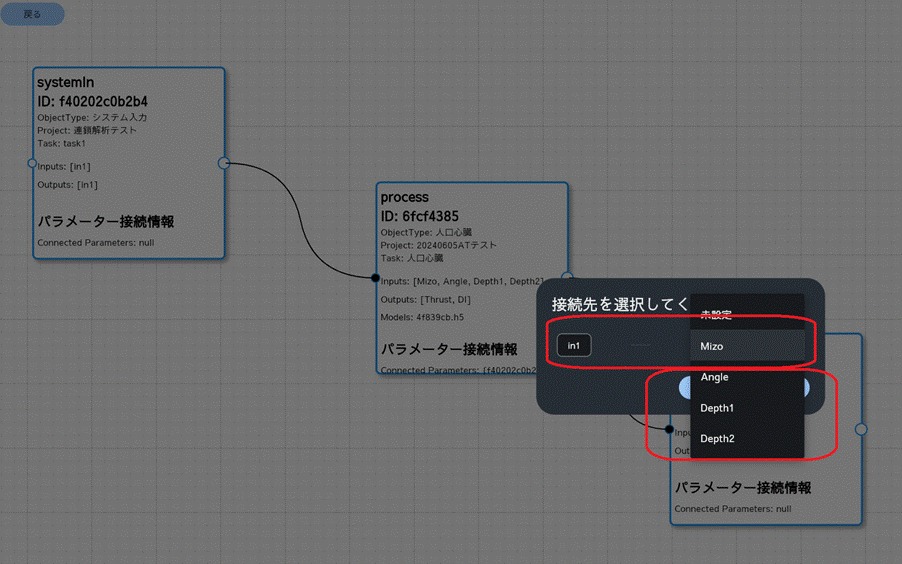Click the systemIn node output port
The image size is (902, 564).
pos(224,163)
